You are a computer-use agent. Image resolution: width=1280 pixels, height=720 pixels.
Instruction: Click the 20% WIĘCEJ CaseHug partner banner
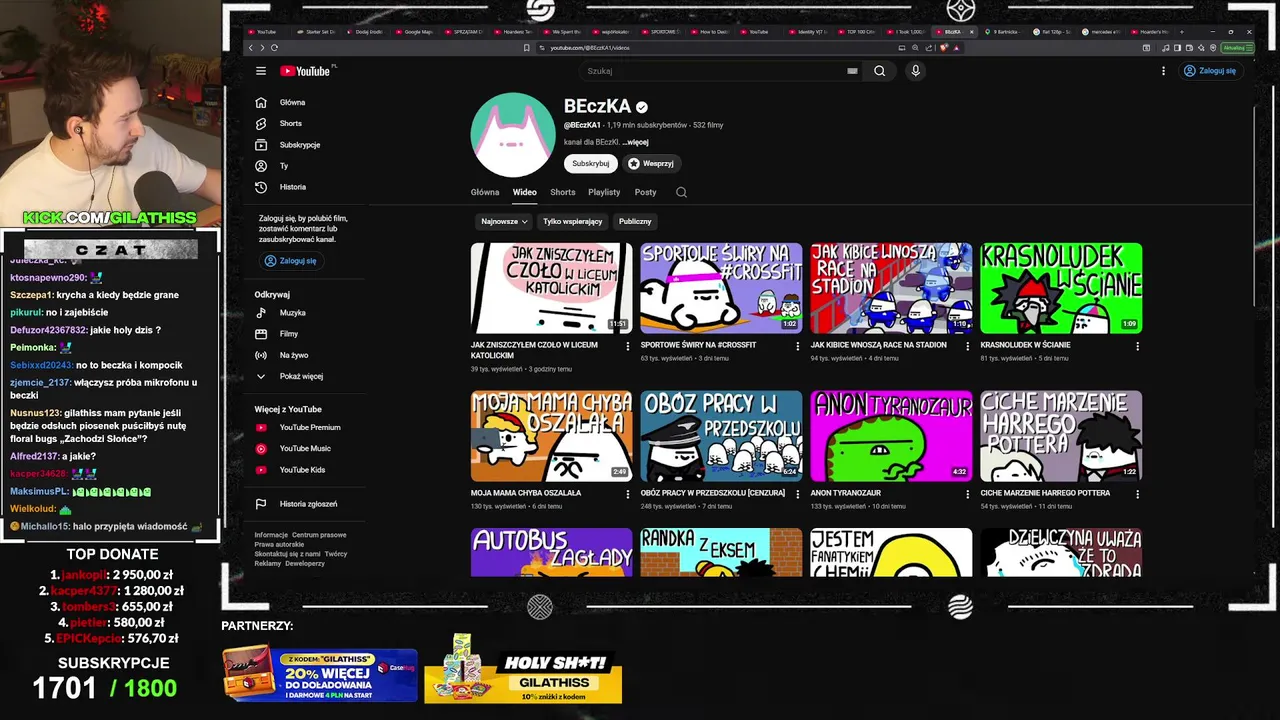click(320, 674)
